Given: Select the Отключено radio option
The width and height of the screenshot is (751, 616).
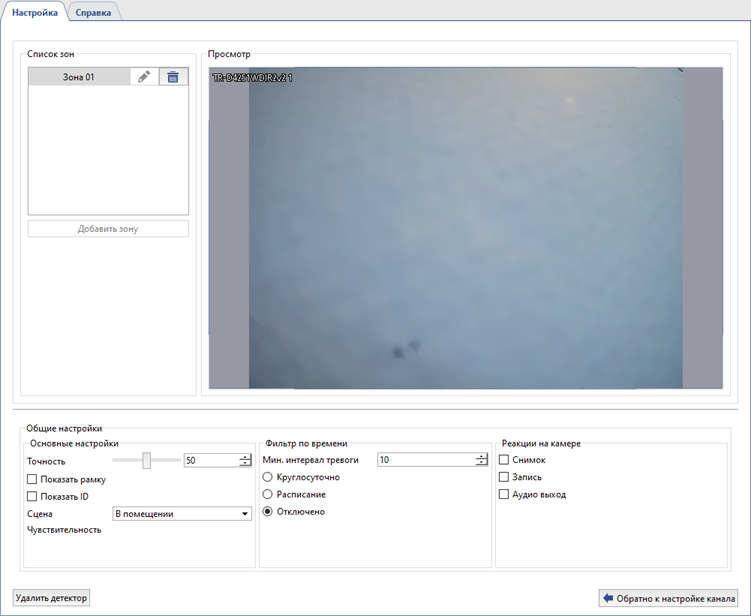Looking at the screenshot, I should click(267, 511).
